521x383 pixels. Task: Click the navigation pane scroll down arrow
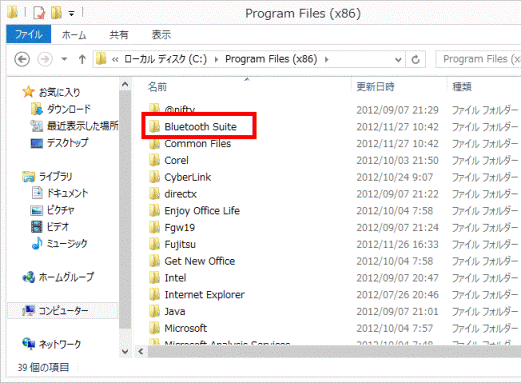pos(125,351)
